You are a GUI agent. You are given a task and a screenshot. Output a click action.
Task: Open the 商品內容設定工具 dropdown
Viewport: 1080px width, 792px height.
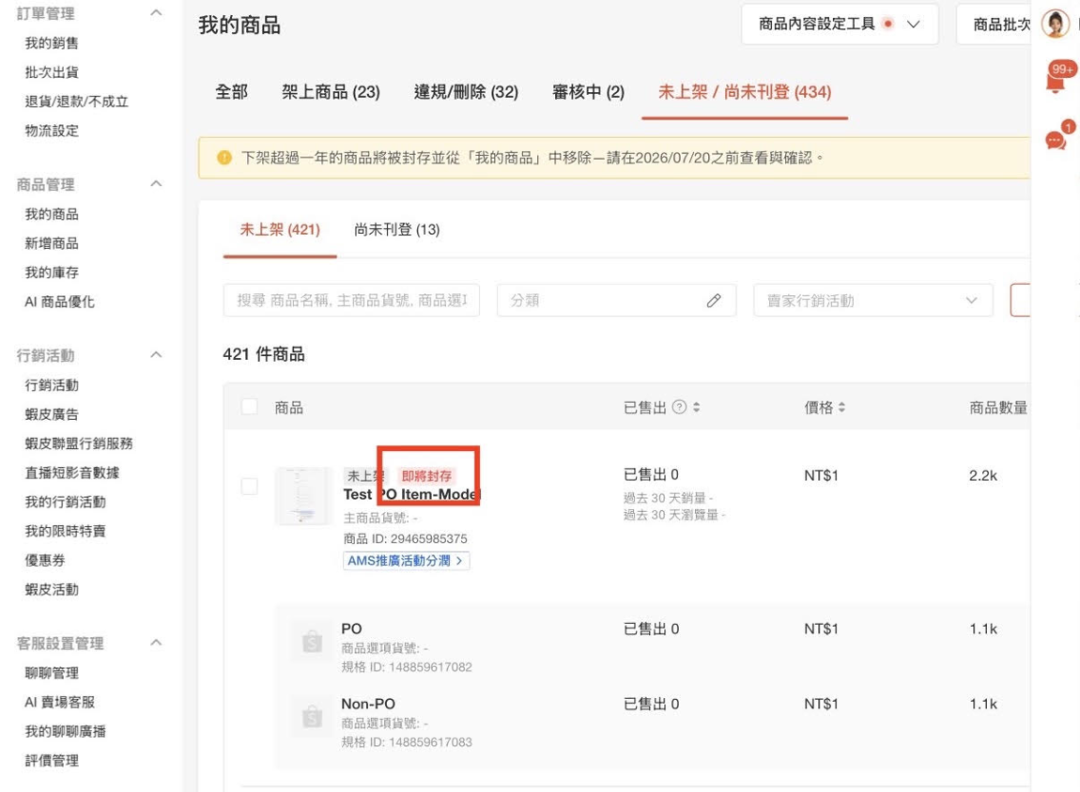coord(840,24)
